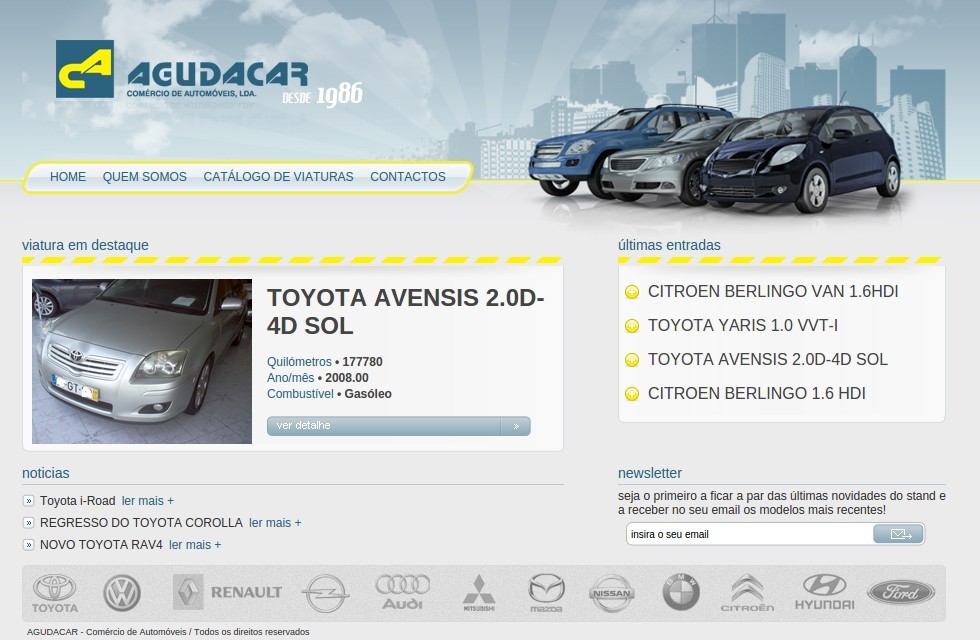
Task: Select the Opel brand logo
Action: click(x=325, y=594)
